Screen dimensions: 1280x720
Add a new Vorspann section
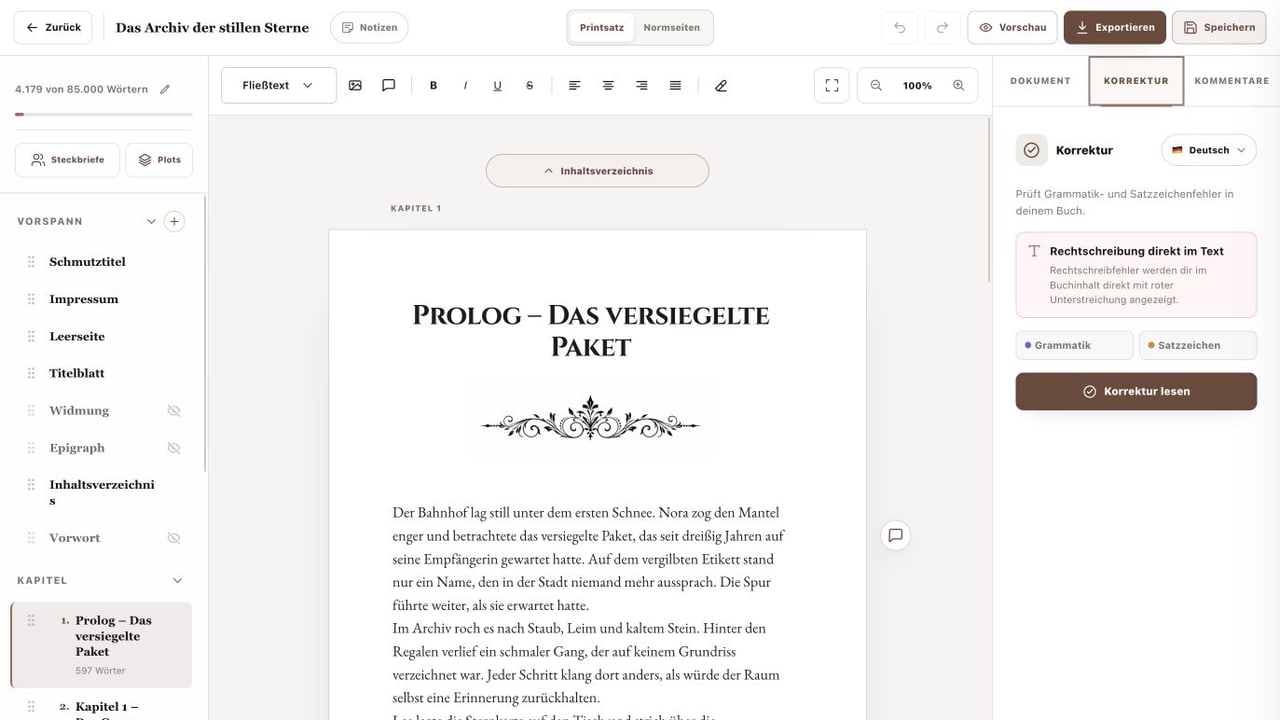pyautogui.click(x=174, y=221)
